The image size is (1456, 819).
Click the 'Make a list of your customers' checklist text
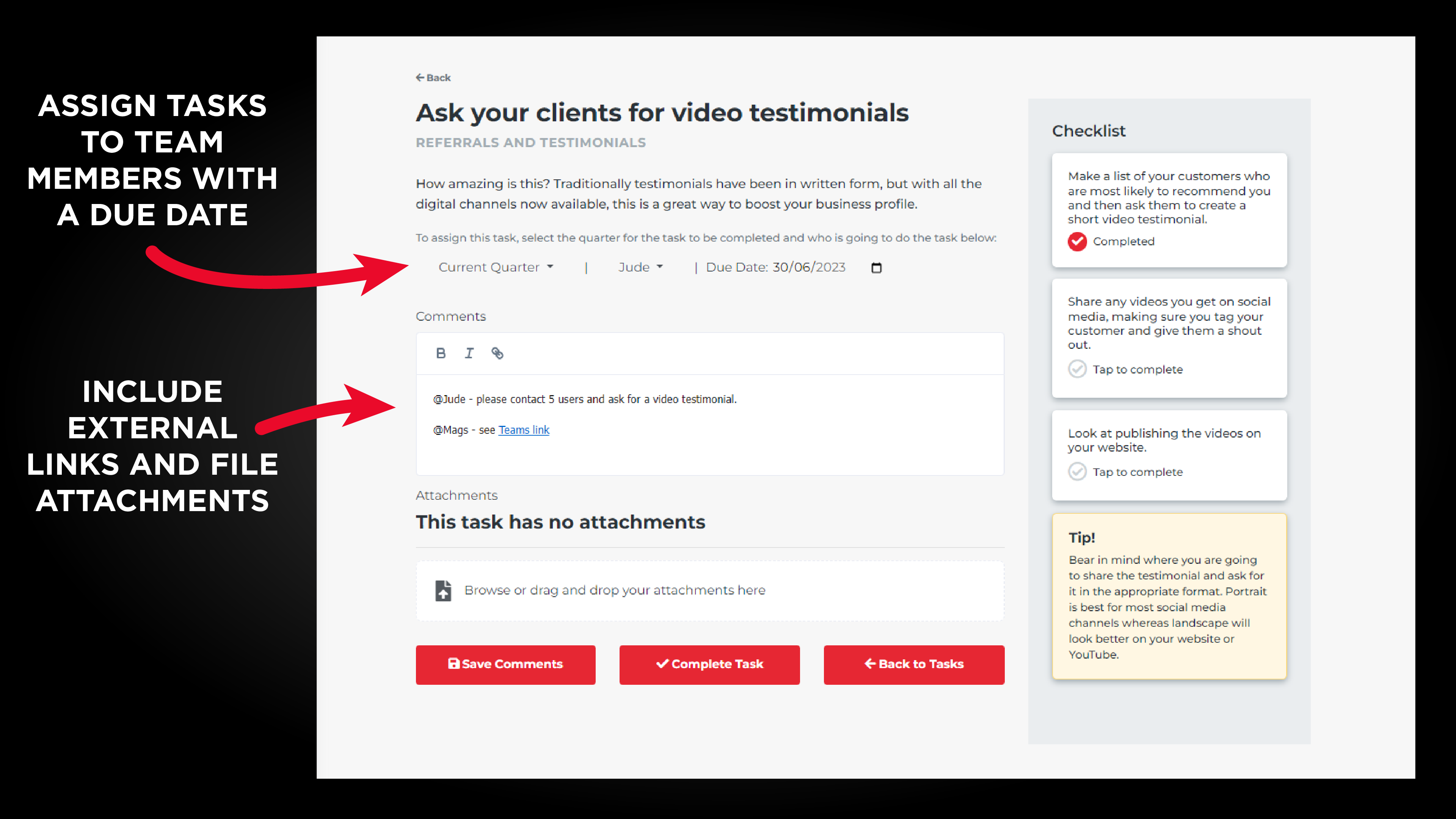click(x=1169, y=198)
